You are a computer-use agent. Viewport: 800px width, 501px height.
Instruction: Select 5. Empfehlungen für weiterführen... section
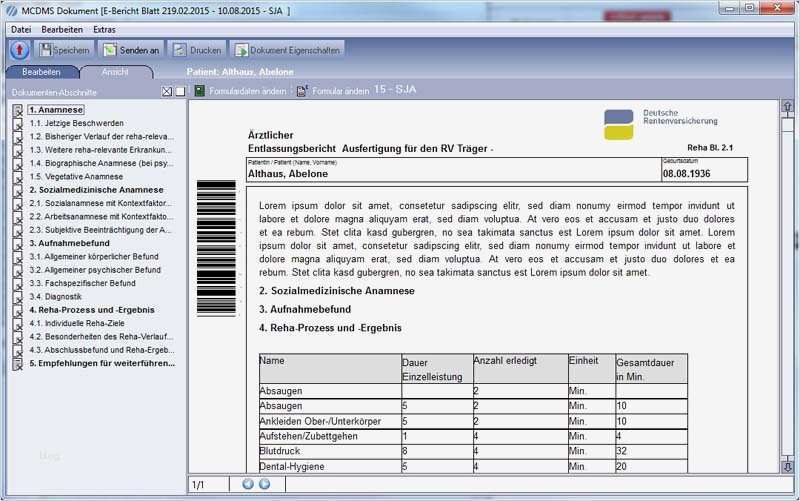[x=102, y=364]
